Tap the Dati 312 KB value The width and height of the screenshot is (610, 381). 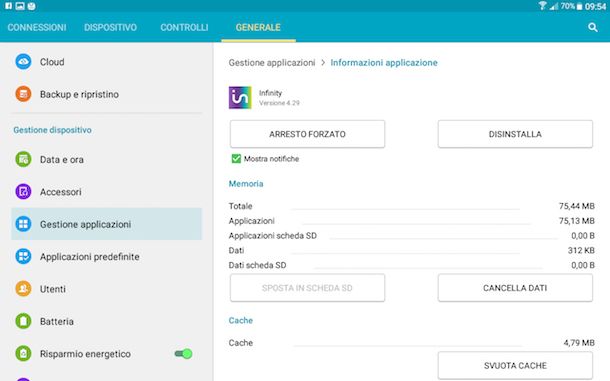coord(581,250)
